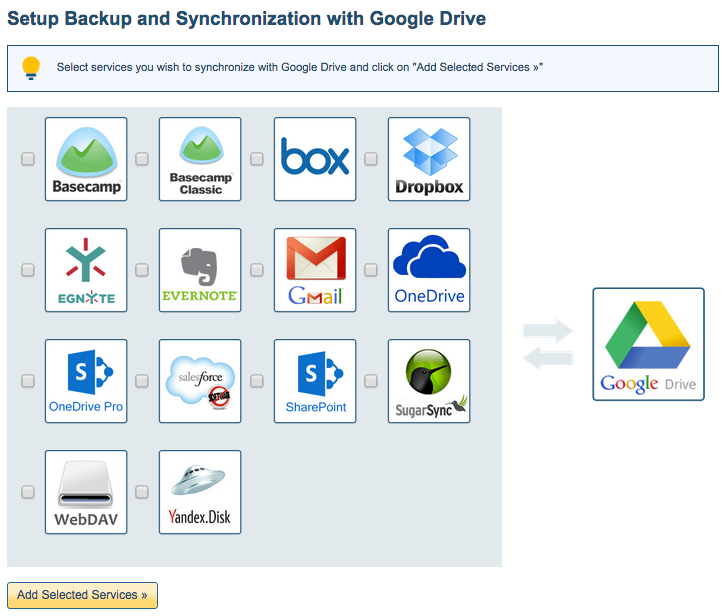Choose the Basecamp Classic service tile
The image size is (724, 616).
pyautogui.click(x=200, y=159)
